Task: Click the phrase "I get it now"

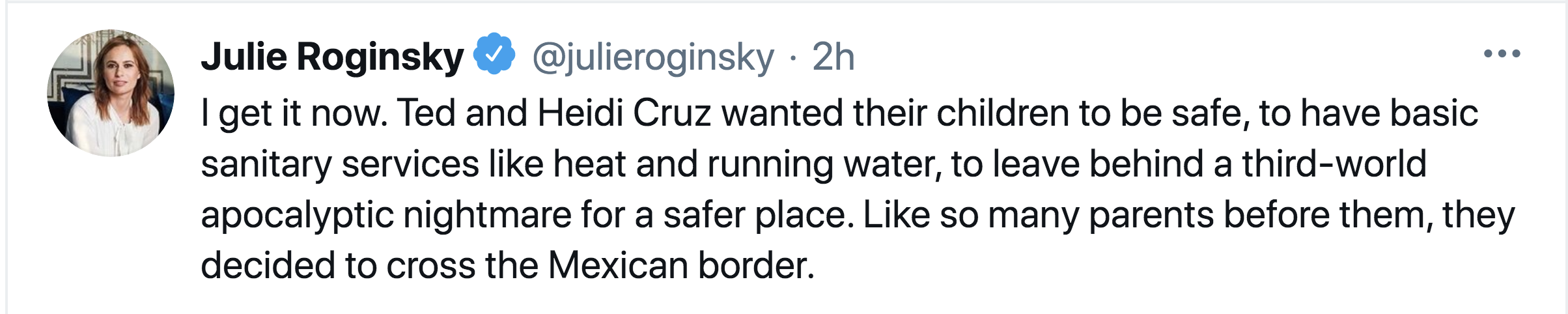Action: (294, 113)
